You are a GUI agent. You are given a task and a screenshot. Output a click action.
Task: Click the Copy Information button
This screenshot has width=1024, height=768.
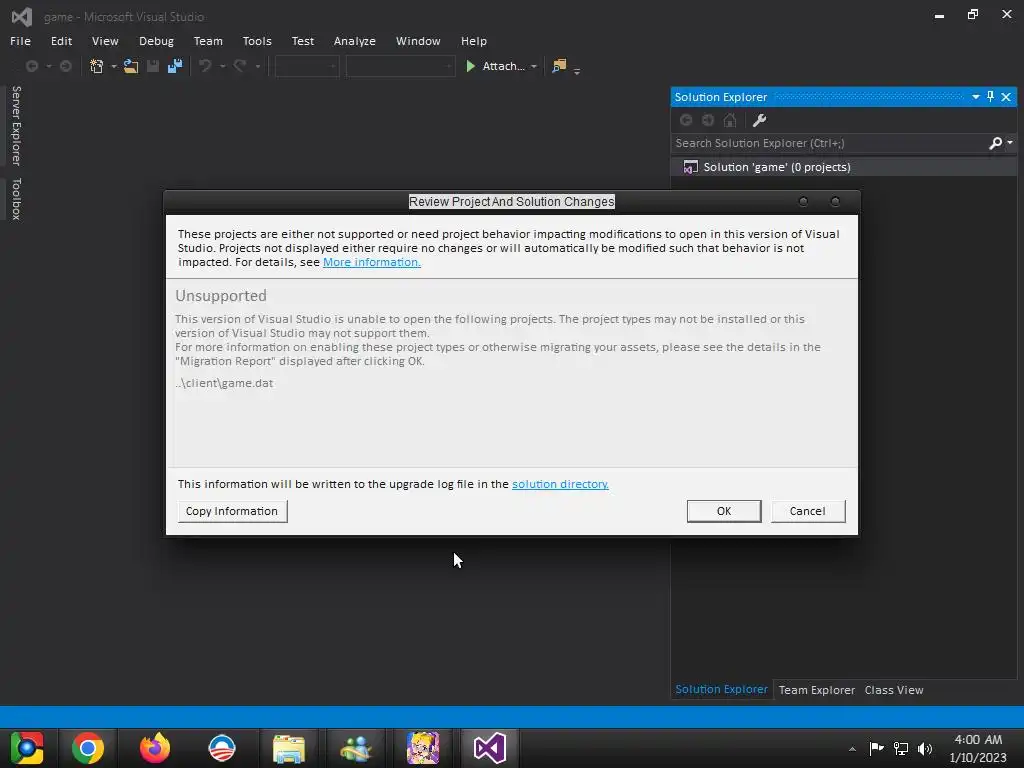pos(232,511)
